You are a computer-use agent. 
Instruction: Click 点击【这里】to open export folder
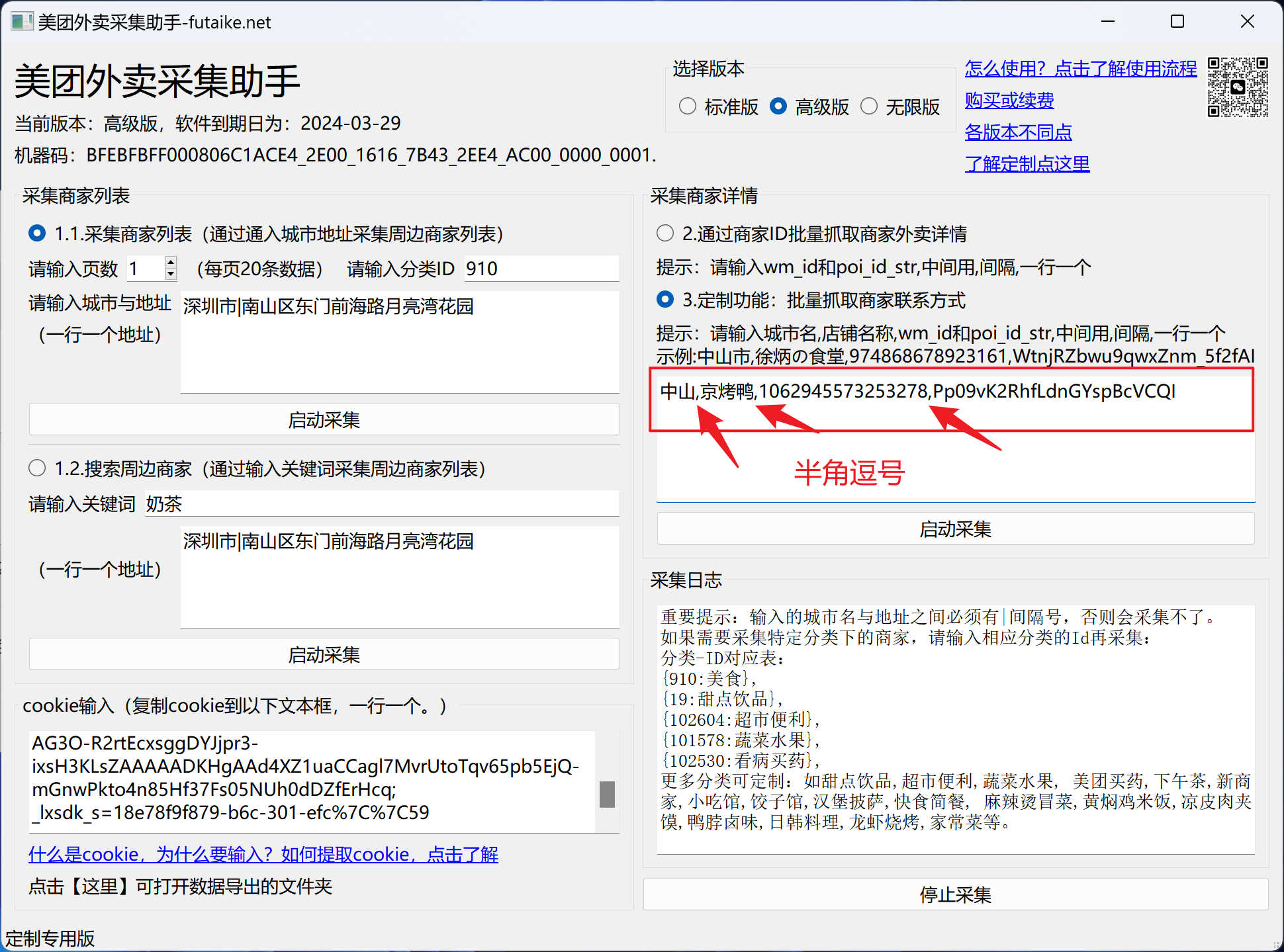(x=180, y=886)
